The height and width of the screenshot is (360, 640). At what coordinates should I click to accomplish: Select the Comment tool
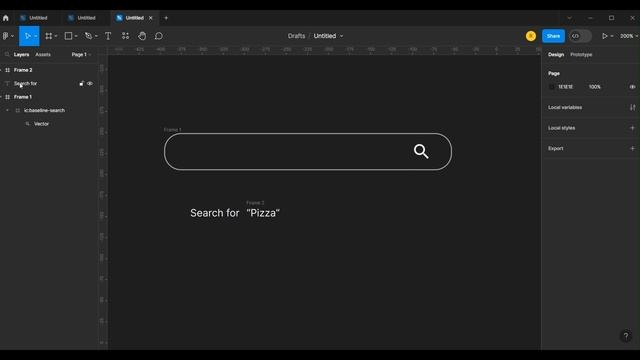(x=159, y=36)
